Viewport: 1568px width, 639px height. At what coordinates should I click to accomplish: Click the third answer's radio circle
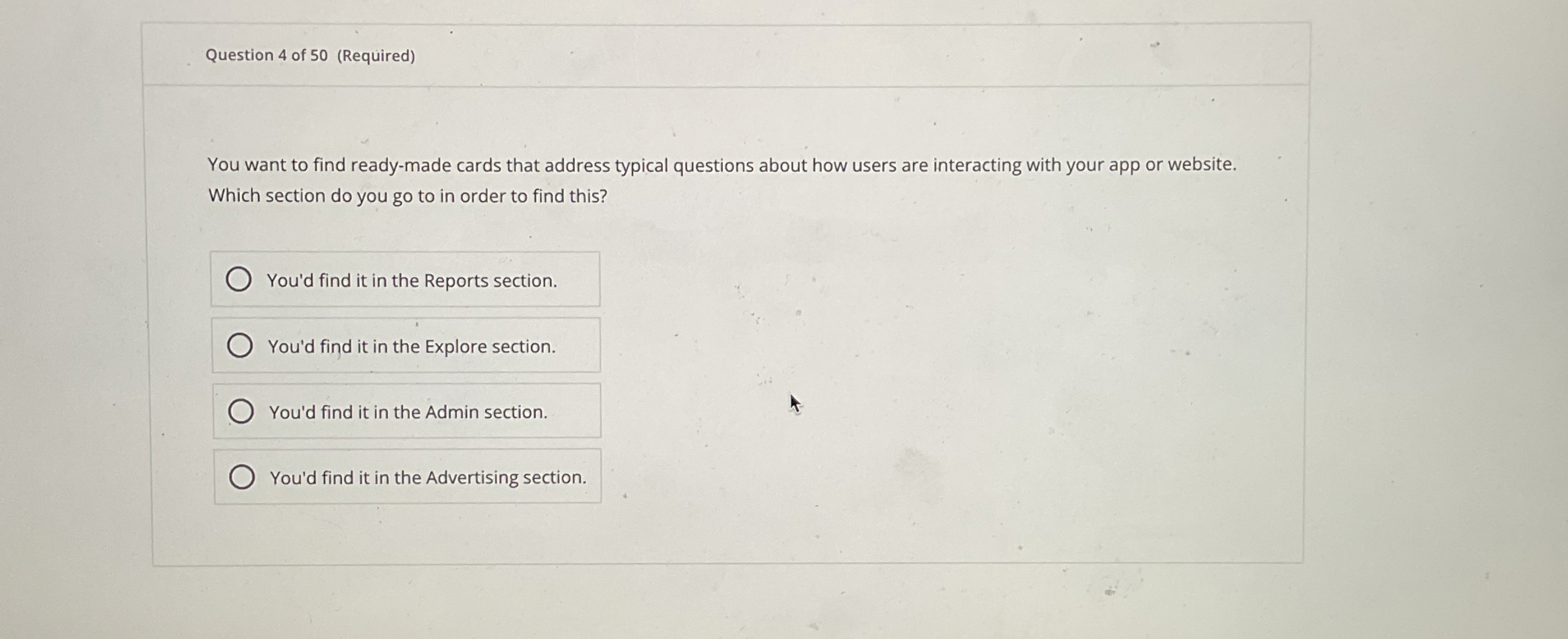point(241,411)
